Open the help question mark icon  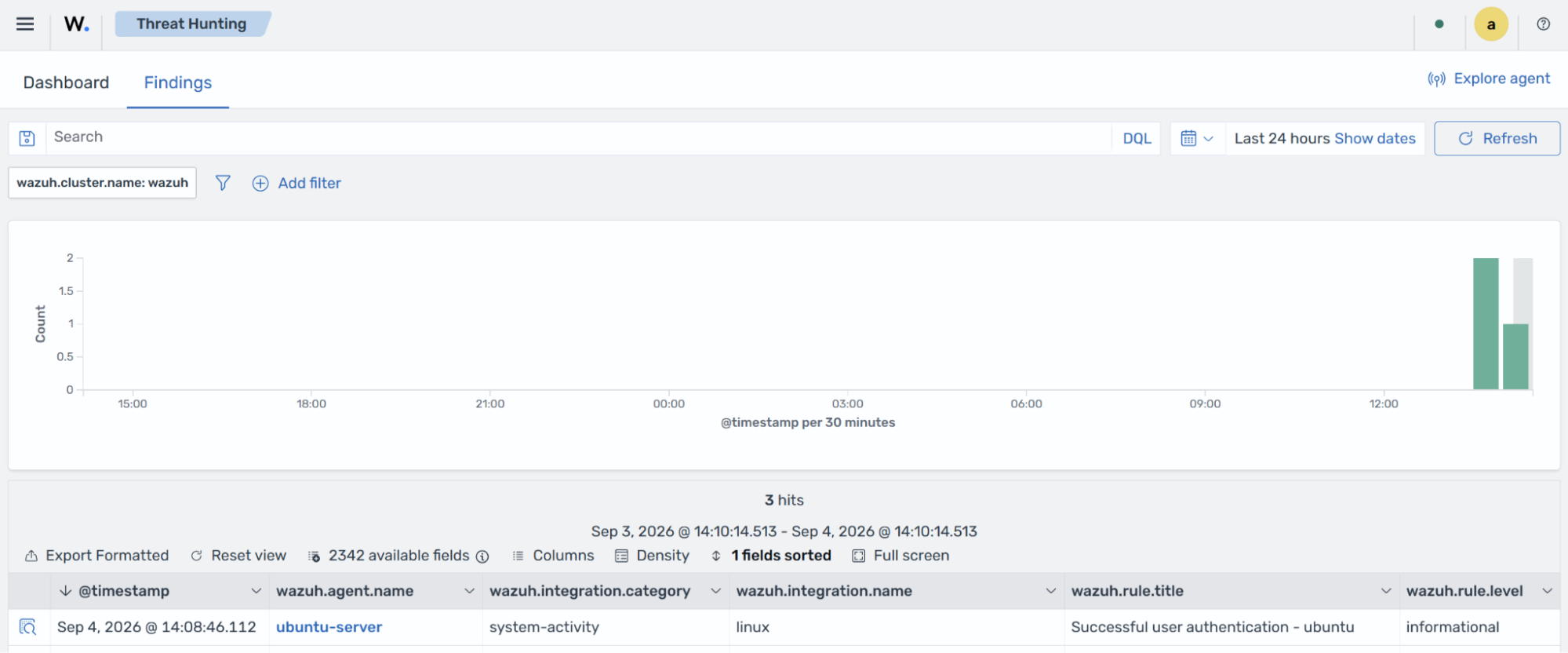click(x=1543, y=24)
